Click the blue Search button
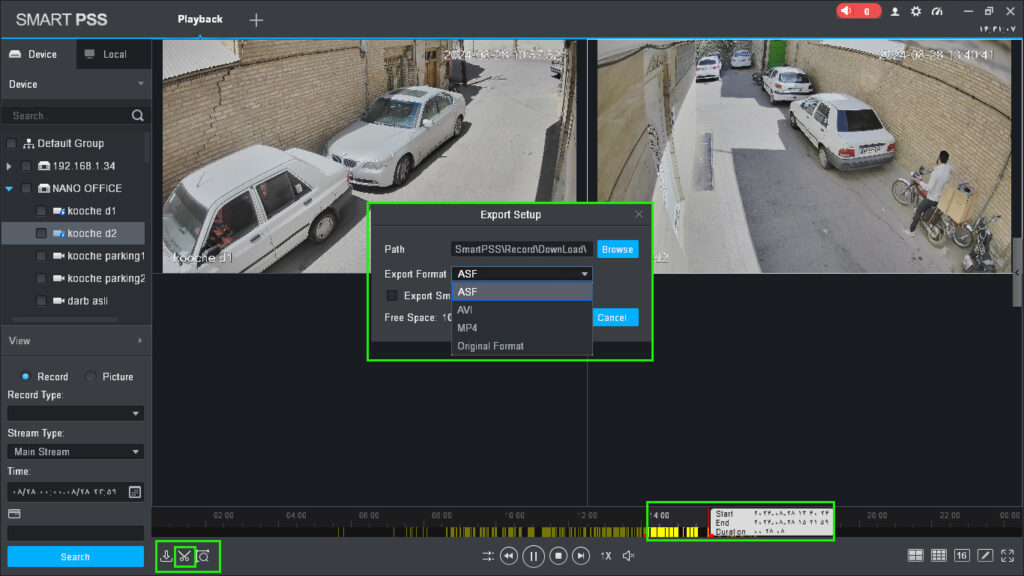 [x=75, y=557]
